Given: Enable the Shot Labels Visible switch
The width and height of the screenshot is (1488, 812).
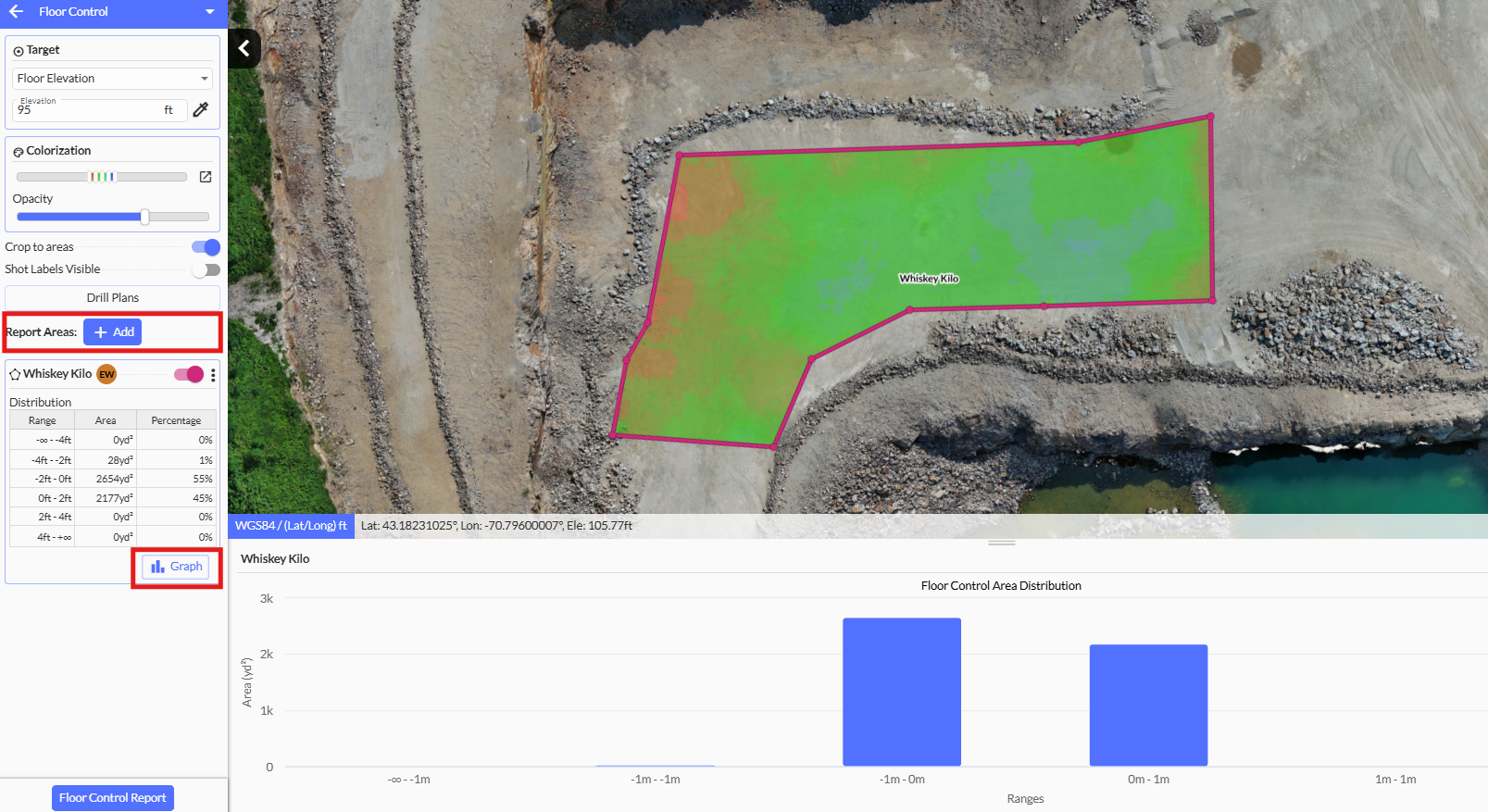Looking at the screenshot, I should pyautogui.click(x=206, y=270).
